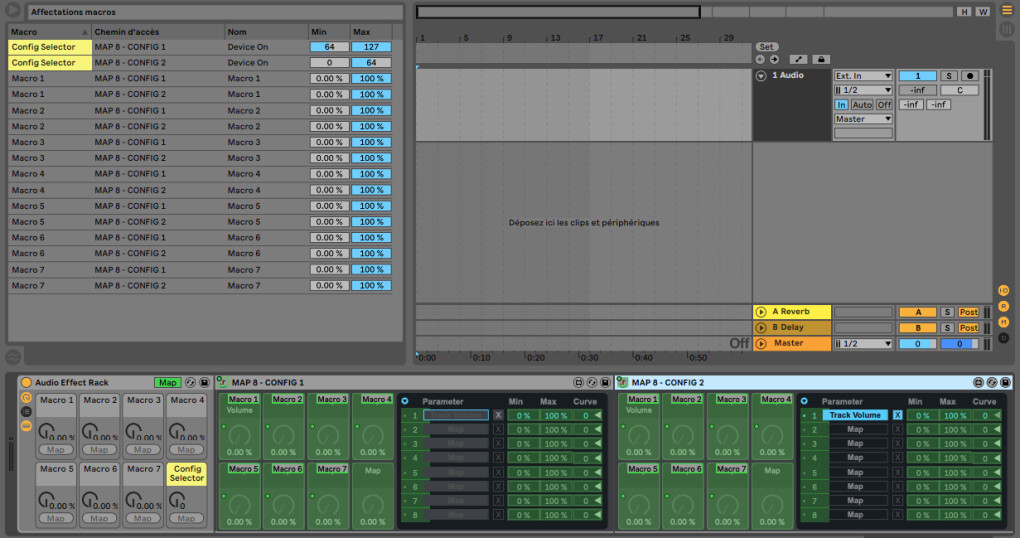Click the save preset icon of Audio Effect Rack
The height and width of the screenshot is (538, 1020).
204,383
